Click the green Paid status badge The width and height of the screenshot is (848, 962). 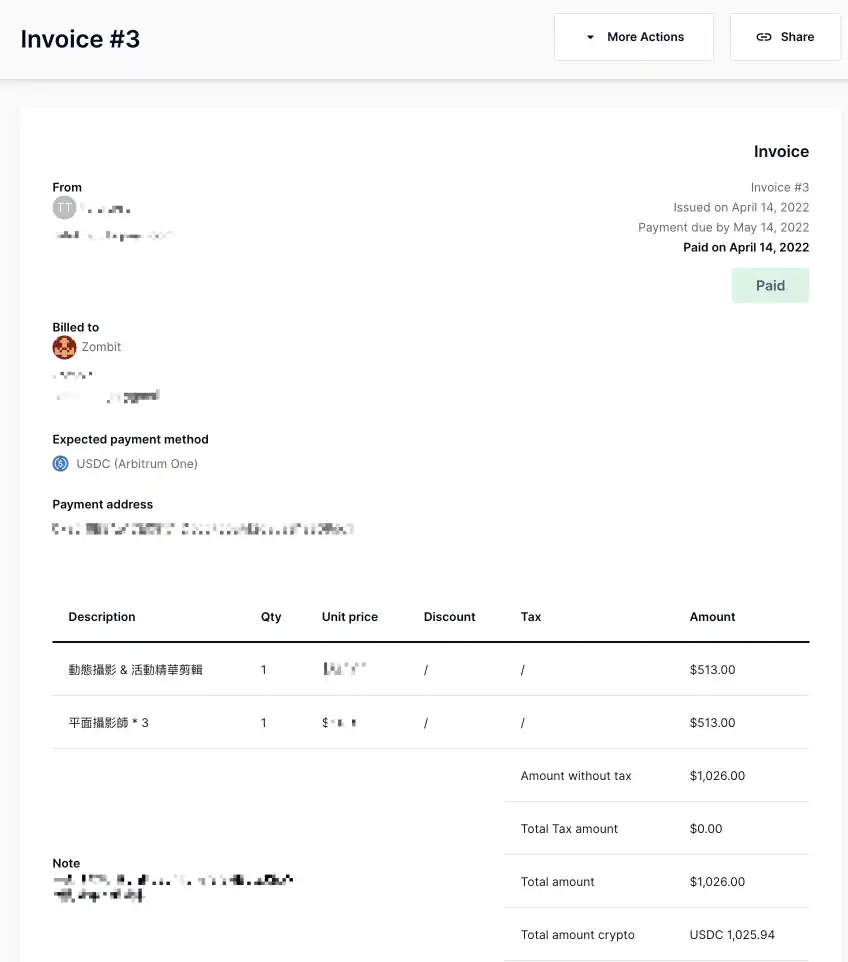click(x=770, y=285)
